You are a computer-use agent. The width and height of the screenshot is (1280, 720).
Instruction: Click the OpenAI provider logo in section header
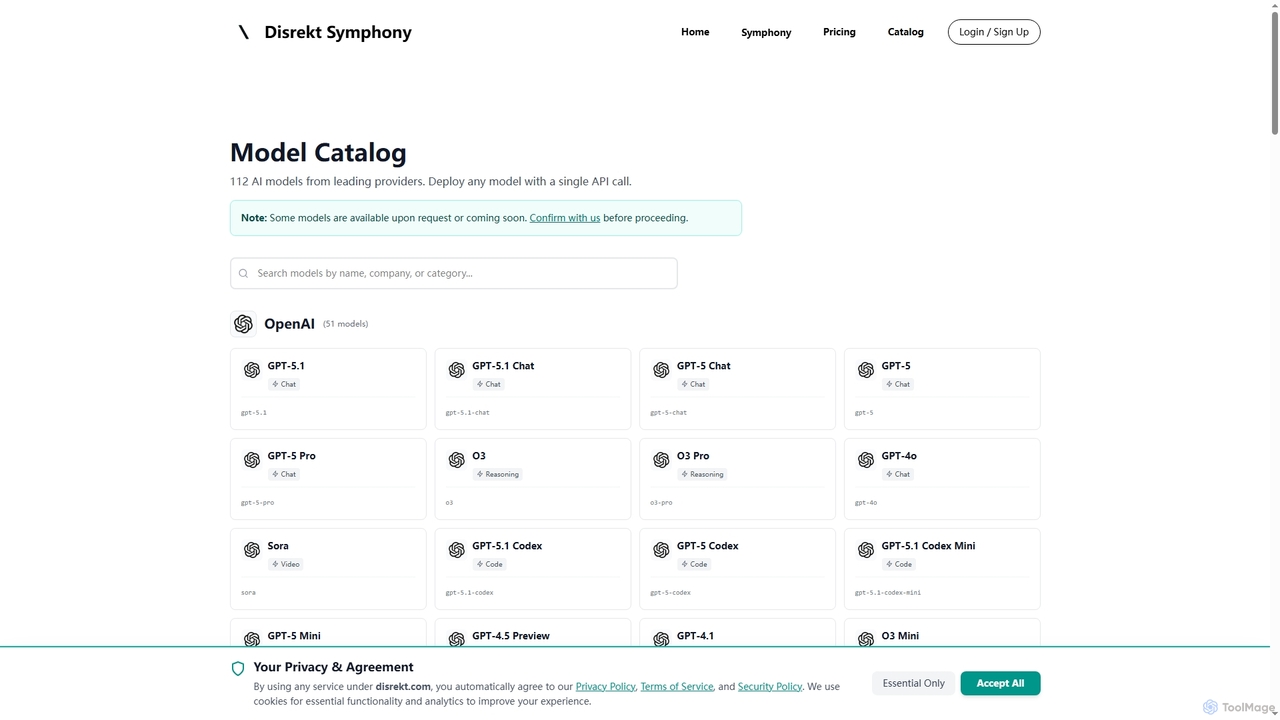pyautogui.click(x=243, y=324)
